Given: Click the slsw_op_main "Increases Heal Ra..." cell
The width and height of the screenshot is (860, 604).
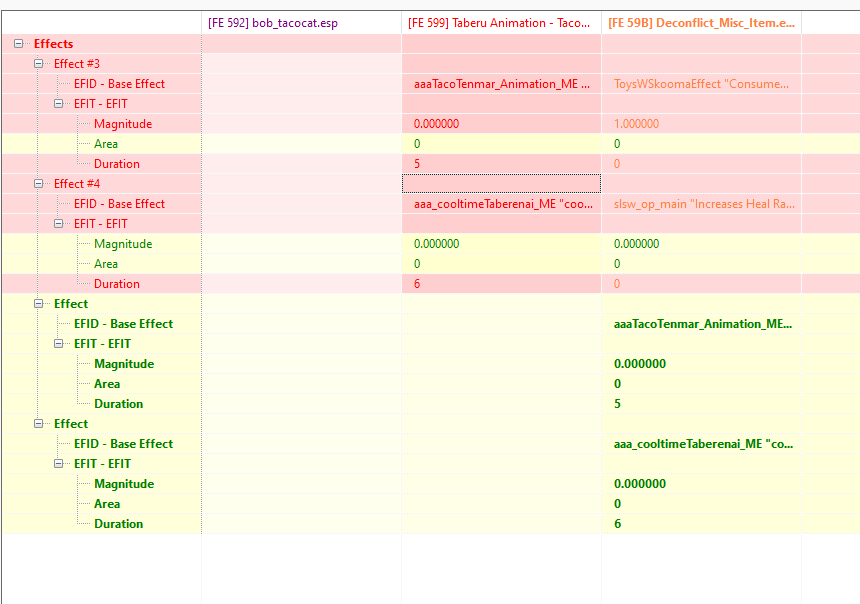Looking at the screenshot, I should pyautogui.click(x=701, y=204).
